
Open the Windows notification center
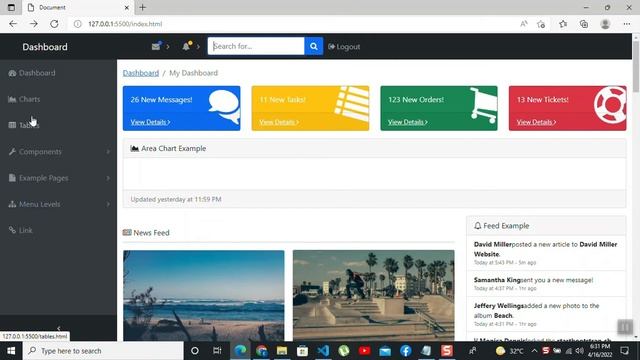tap(624, 351)
